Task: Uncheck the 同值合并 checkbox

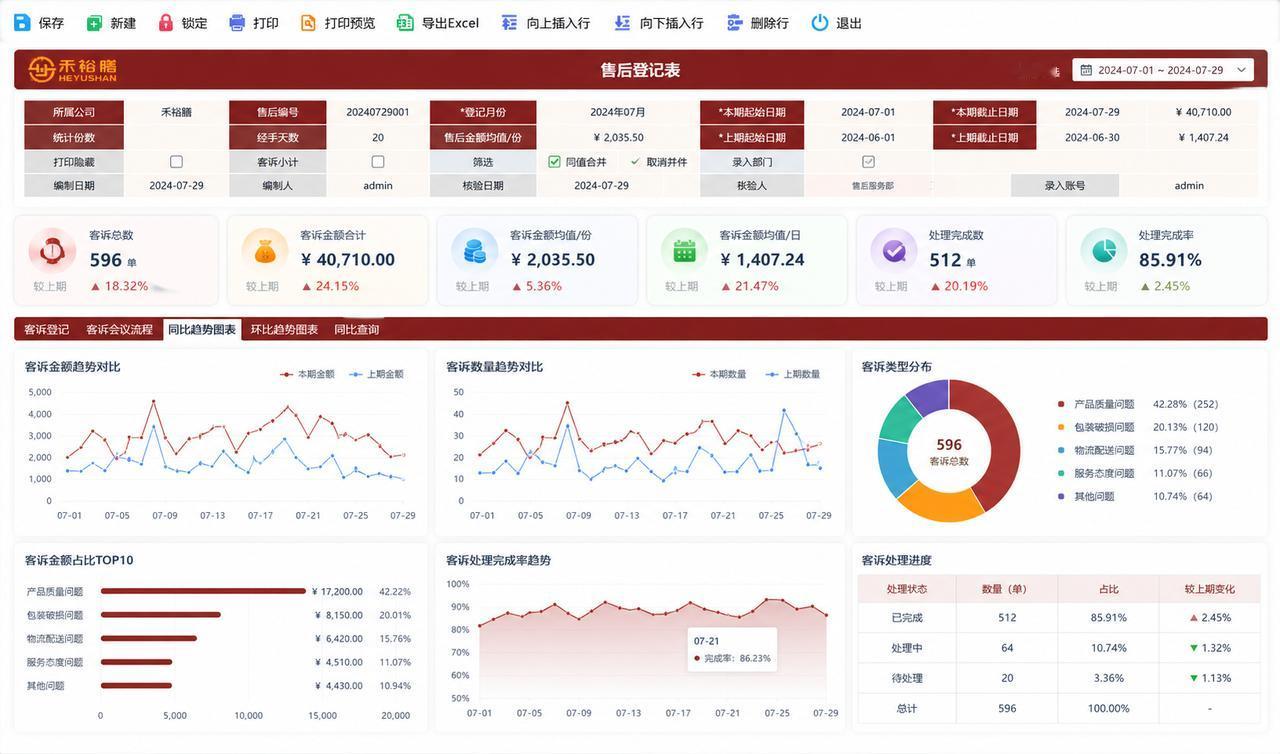Action: 554,161
